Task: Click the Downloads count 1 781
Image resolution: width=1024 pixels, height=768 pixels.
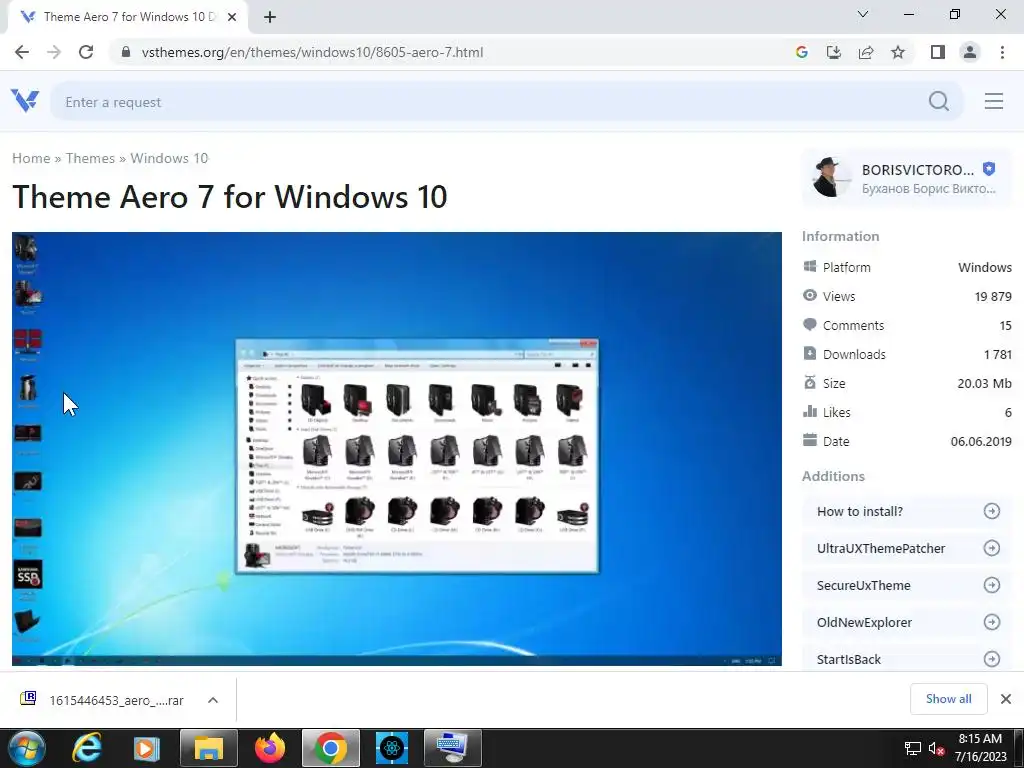Action: [997, 355]
